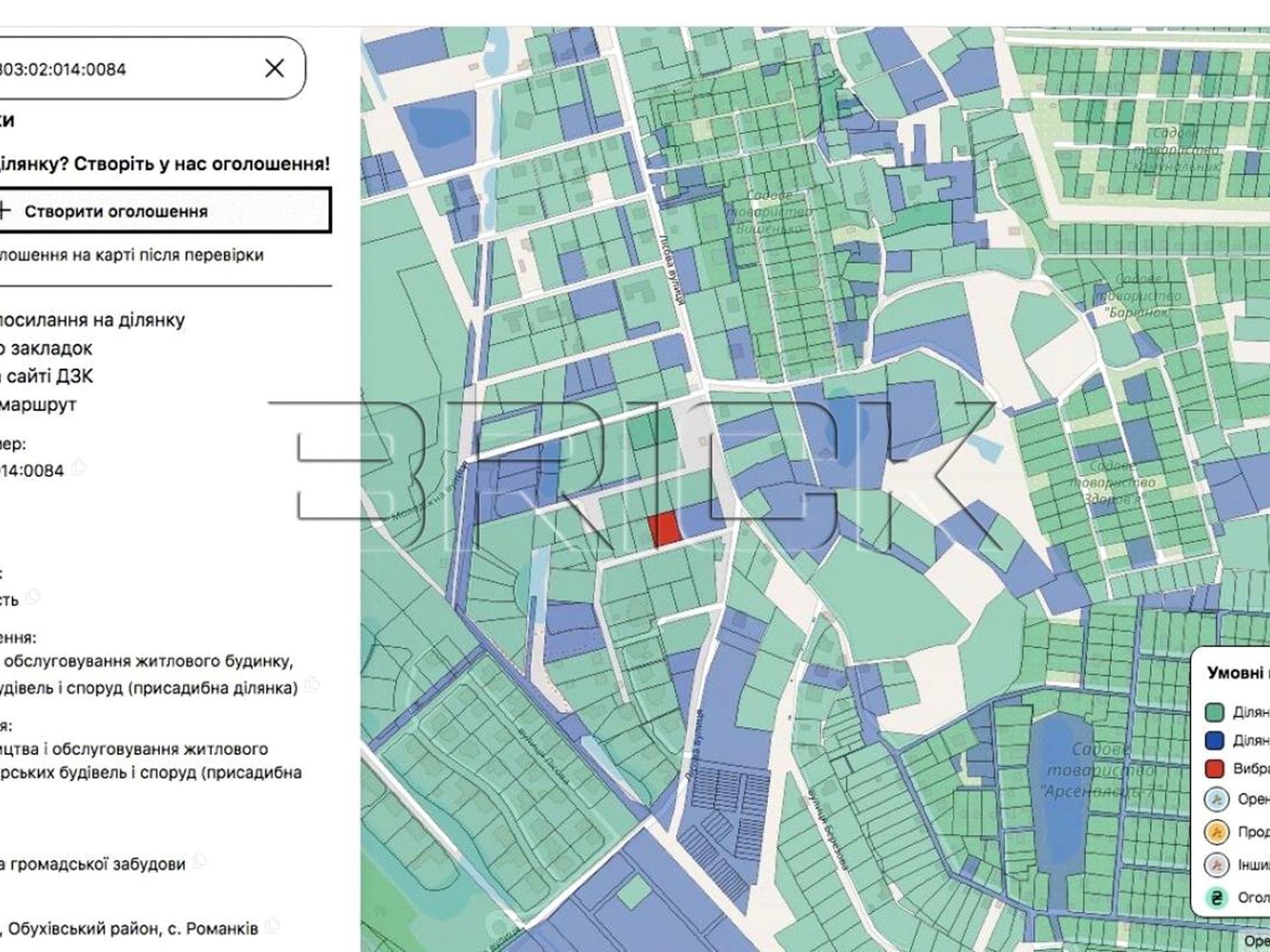Copy the address ending с. Романків
Screen dimensions: 1270x952
(272, 926)
